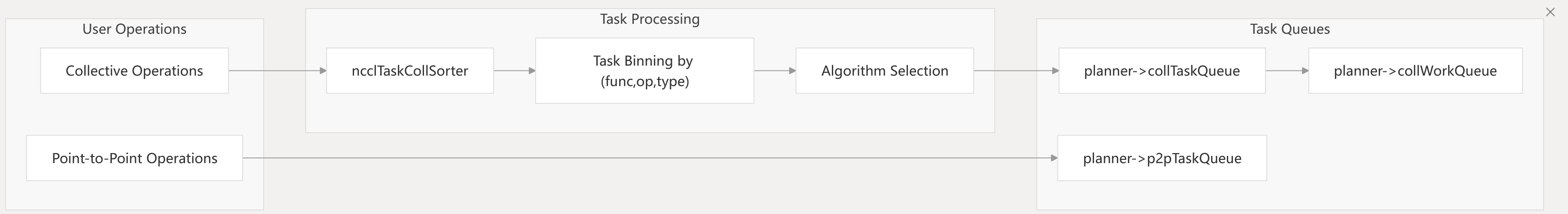Click the Collective Operations node

click(x=135, y=70)
